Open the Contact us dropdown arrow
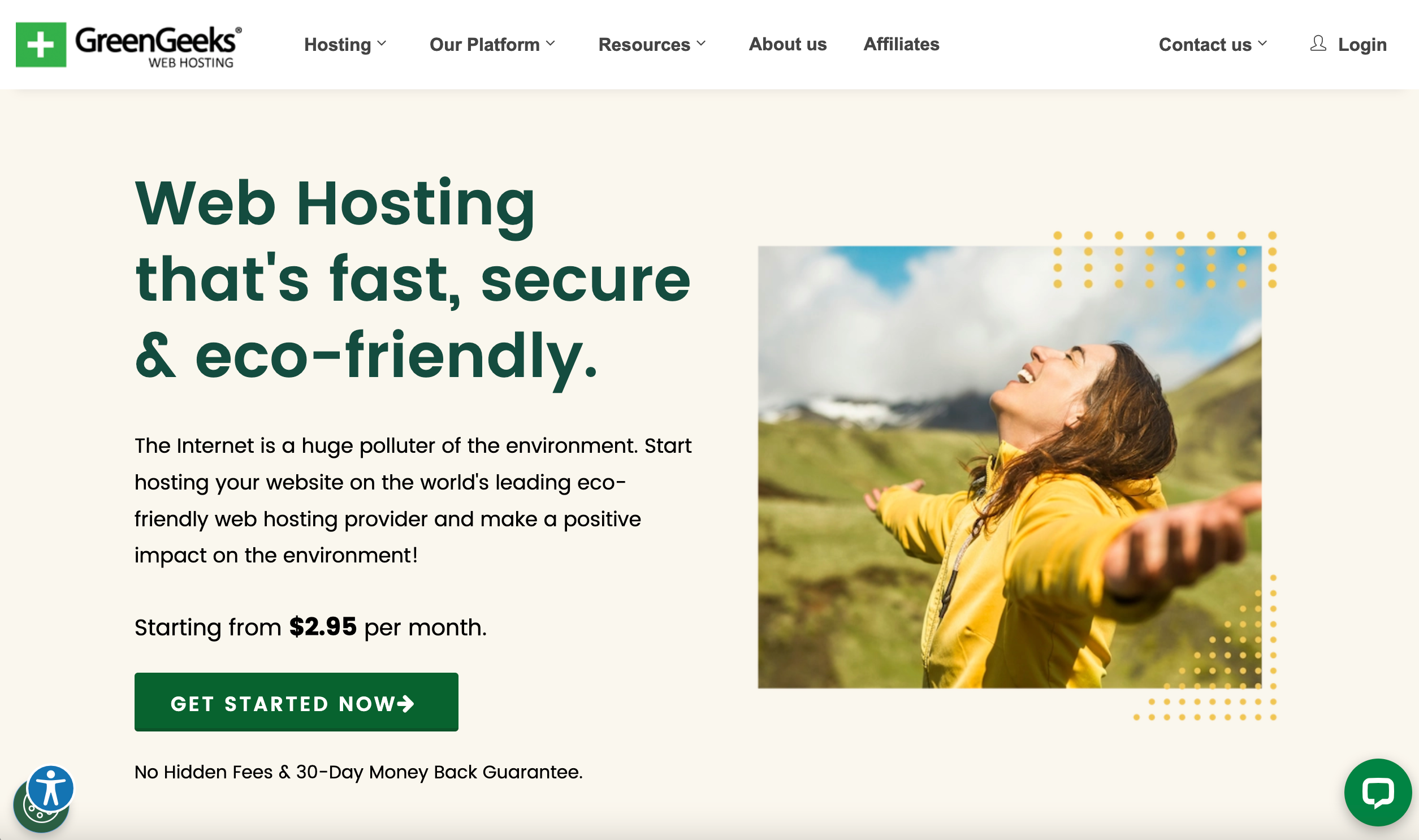Screen dimensions: 1419x840 pos(1265,43)
